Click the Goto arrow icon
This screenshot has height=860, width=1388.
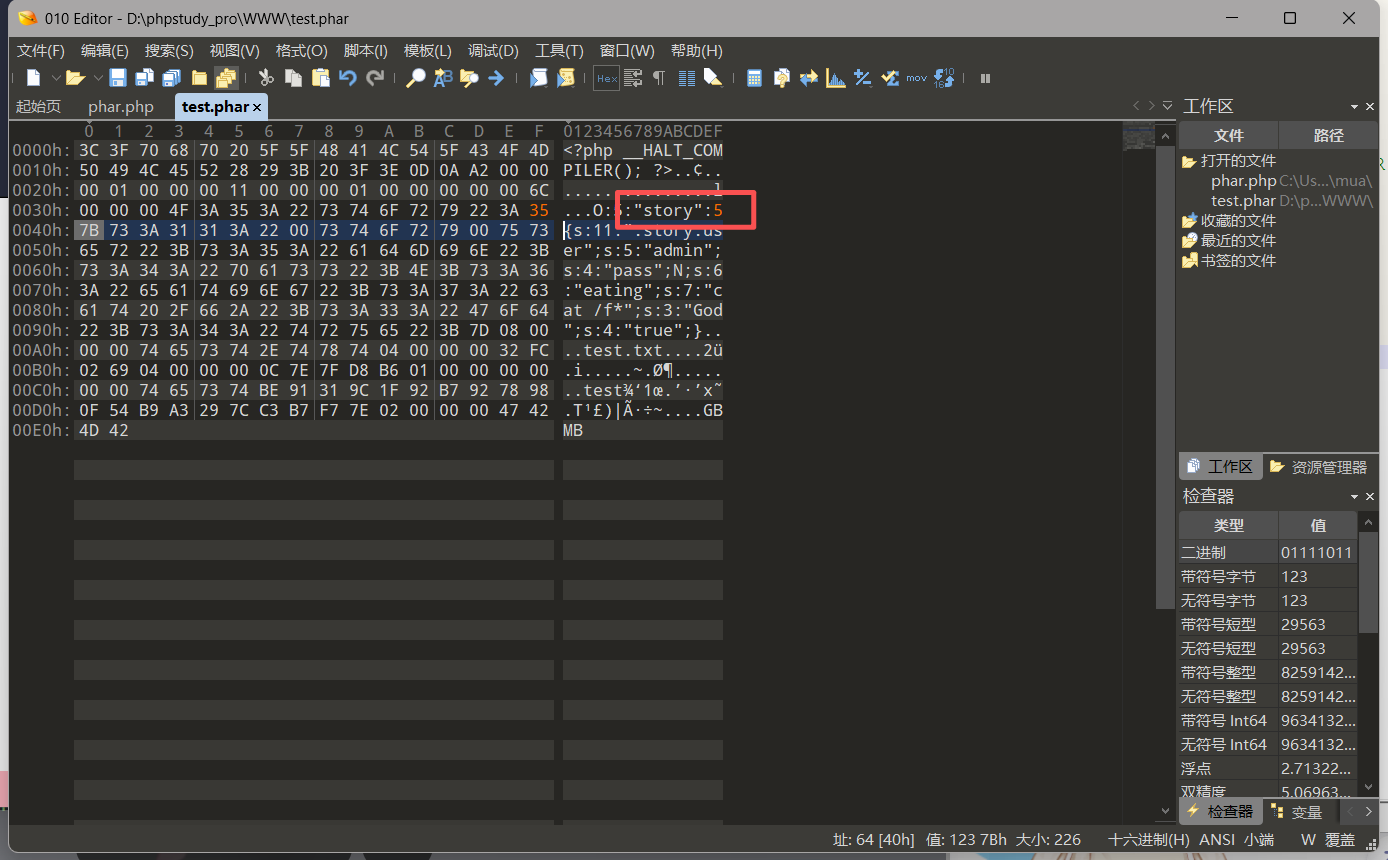point(496,78)
